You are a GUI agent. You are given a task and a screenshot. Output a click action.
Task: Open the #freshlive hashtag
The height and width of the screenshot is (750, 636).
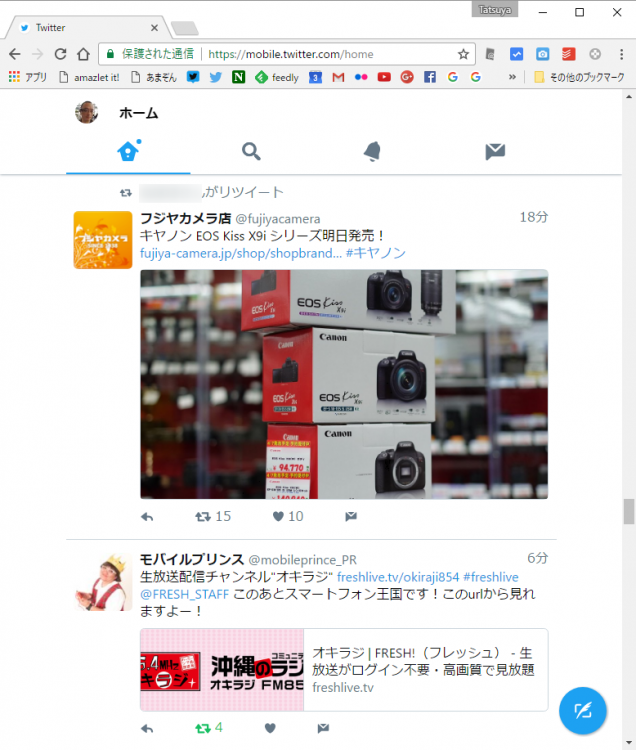coord(491,577)
